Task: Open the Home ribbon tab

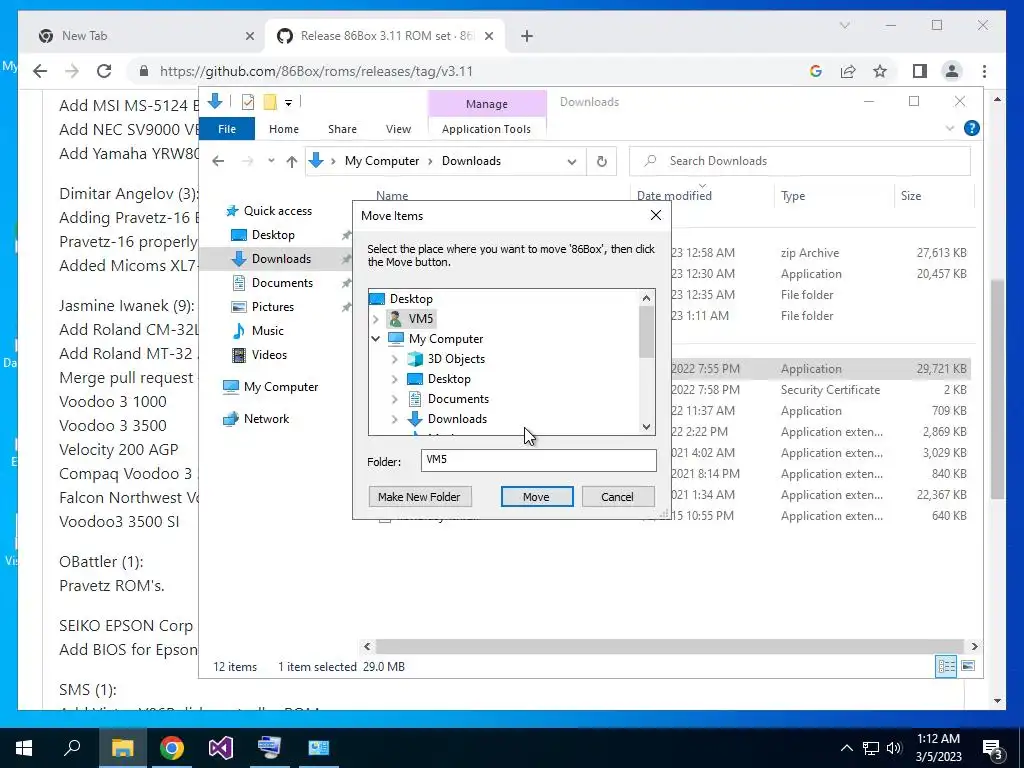Action: pos(283,129)
